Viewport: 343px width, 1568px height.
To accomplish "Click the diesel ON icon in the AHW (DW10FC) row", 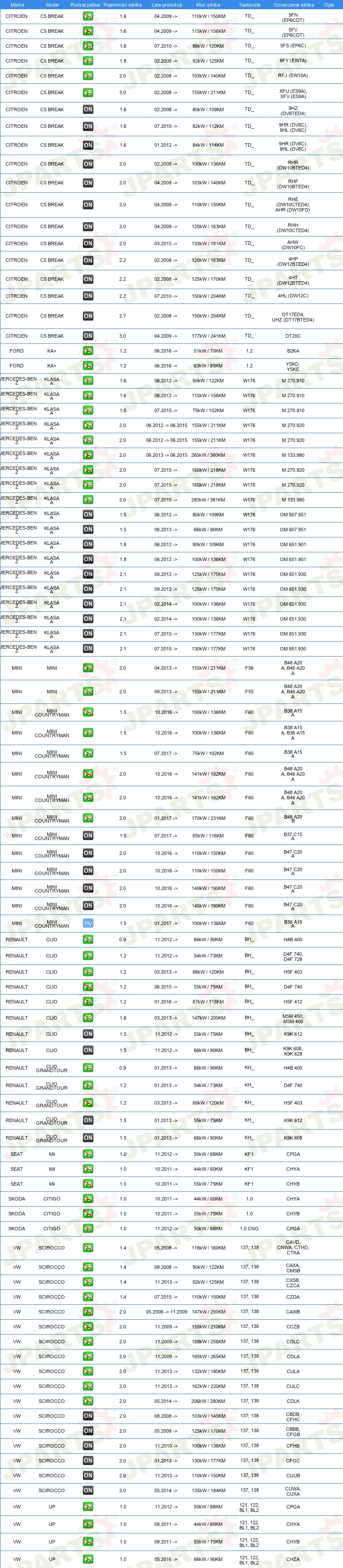I will tap(88, 244).
